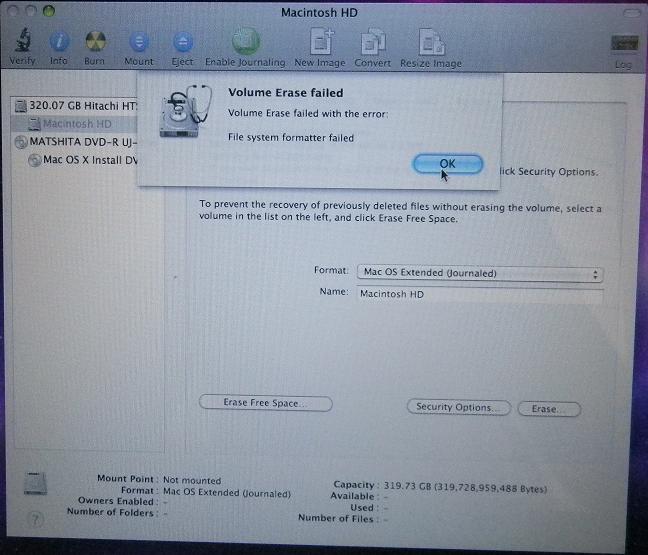The image size is (648, 555).
Task: Open the Format dropdown showing Mac OS Extended (Journaled)
Action: pyautogui.click(x=480, y=273)
